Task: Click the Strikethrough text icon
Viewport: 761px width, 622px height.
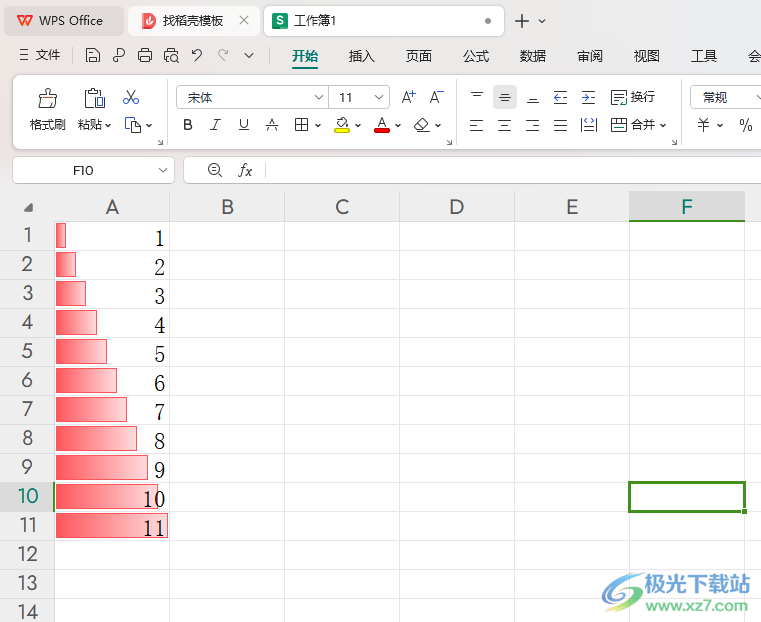Action: [x=272, y=125]
